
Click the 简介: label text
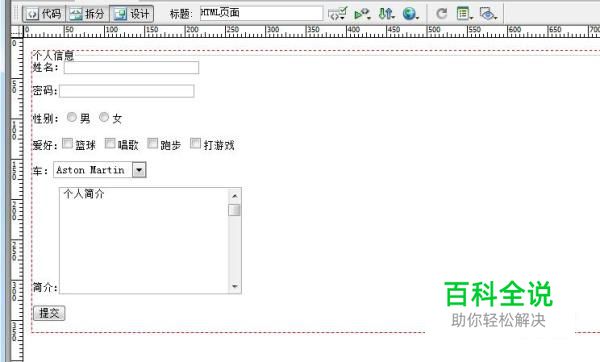(45, 287)
